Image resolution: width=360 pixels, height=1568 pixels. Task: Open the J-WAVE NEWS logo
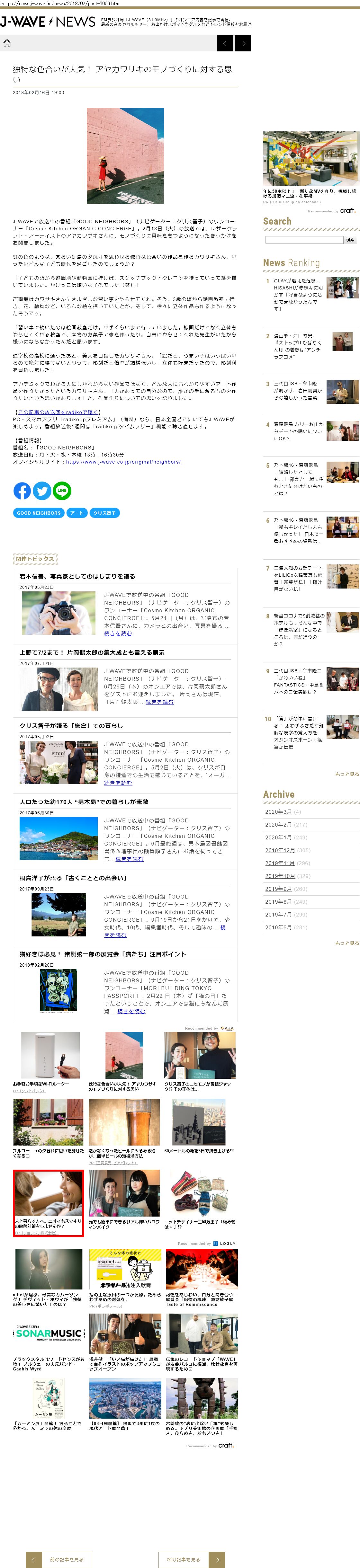click(x=48, y=22)
